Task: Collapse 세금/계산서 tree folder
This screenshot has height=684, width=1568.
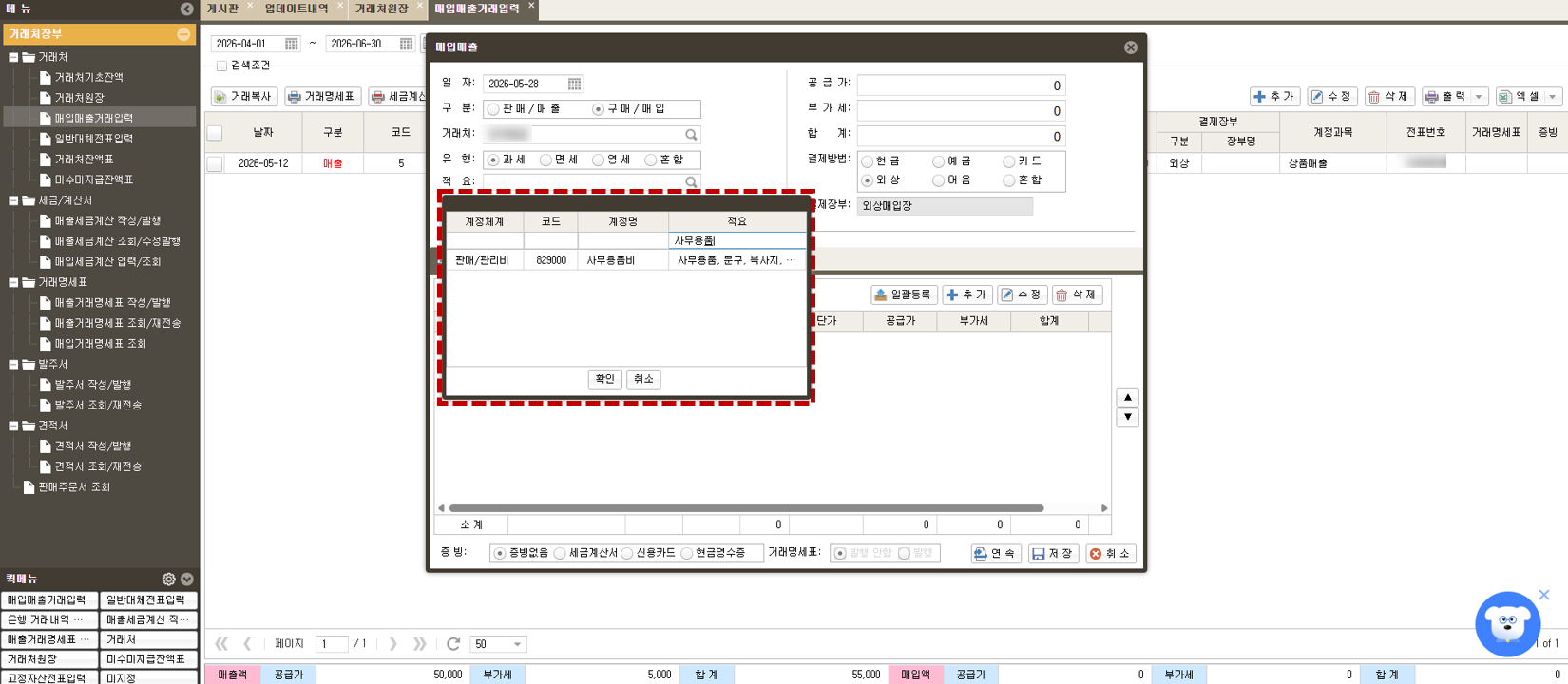Action: (x=13, y=200)
